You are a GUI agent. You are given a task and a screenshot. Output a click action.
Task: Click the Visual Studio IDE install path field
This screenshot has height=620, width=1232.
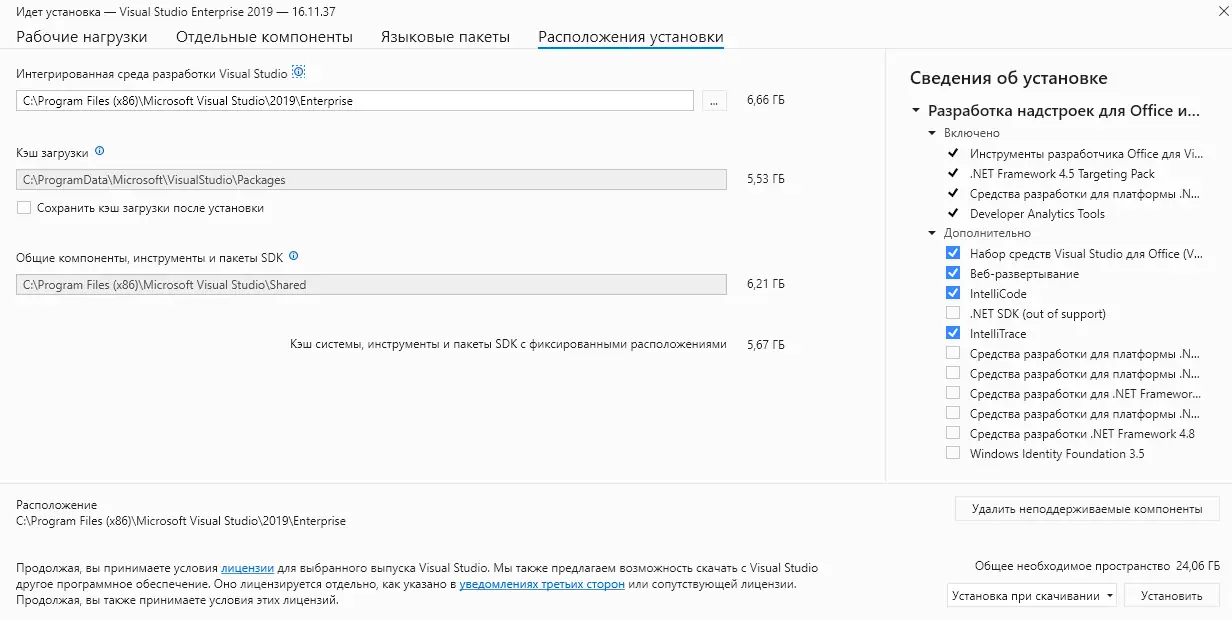point(354,101)
